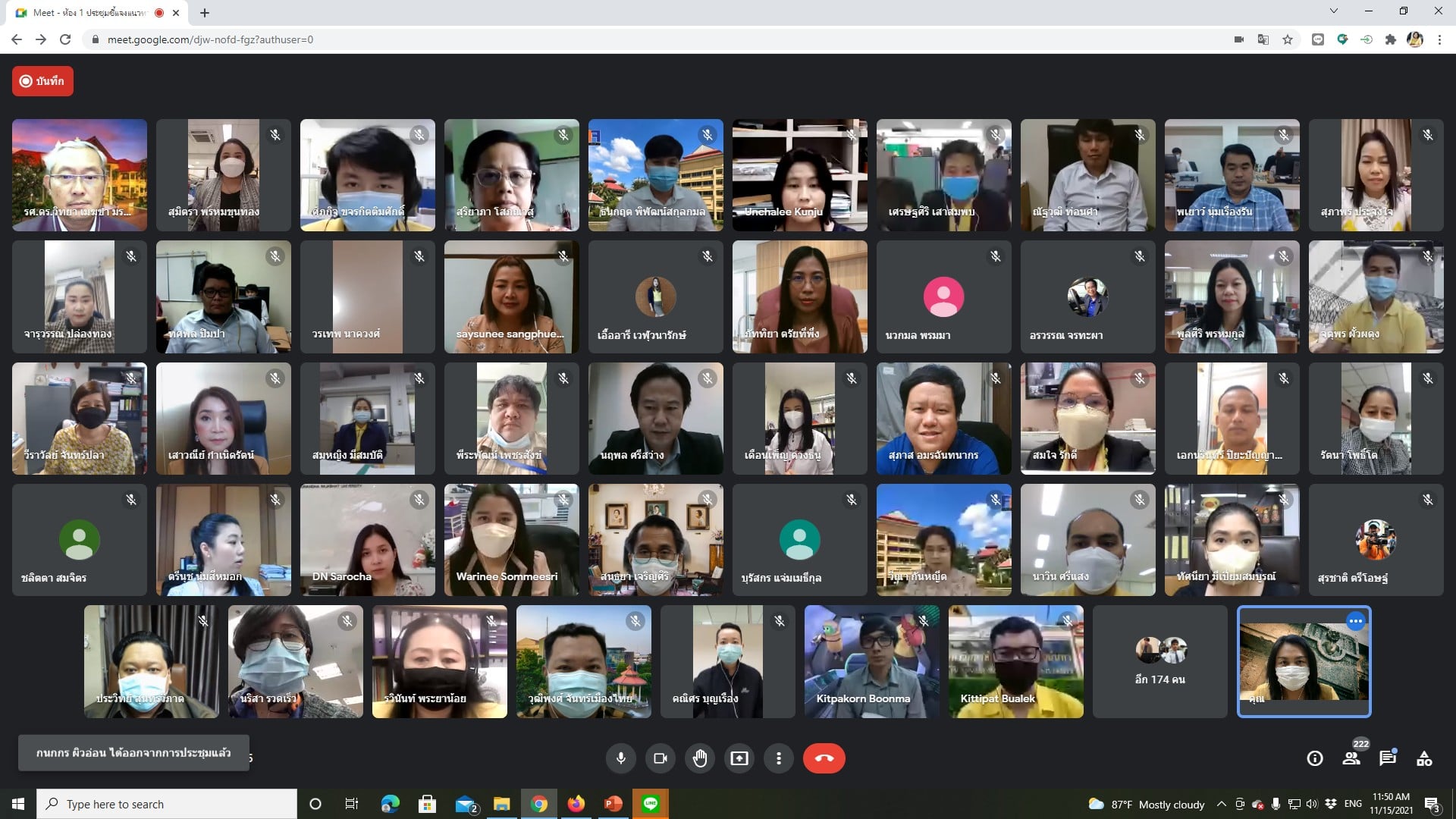Viewport: 1456px width, 819px height.
Task: Bookmark page with the star icon
Action: [x=1288, y=39]
